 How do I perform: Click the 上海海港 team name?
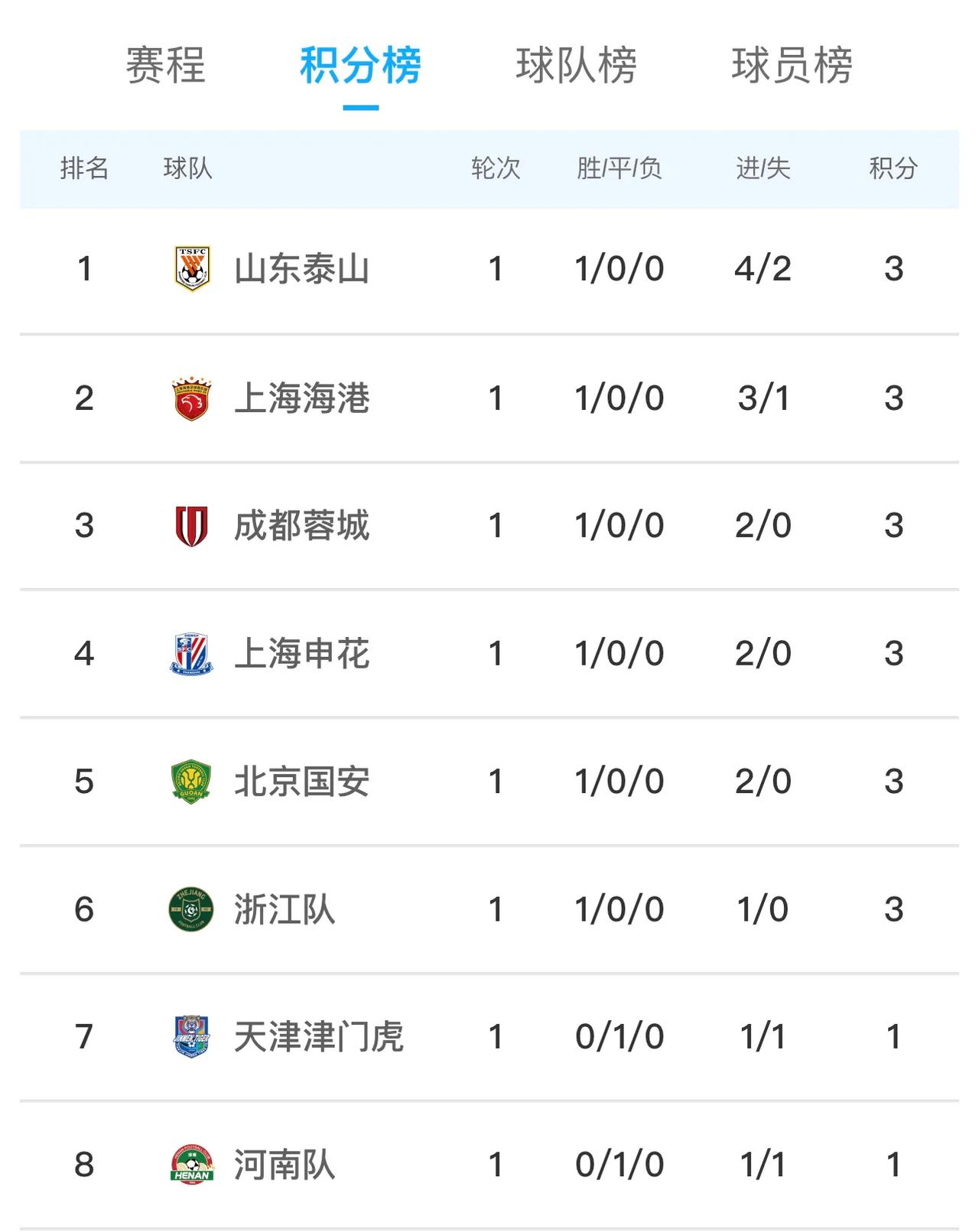pyautogui.click(x=302, y=398)
